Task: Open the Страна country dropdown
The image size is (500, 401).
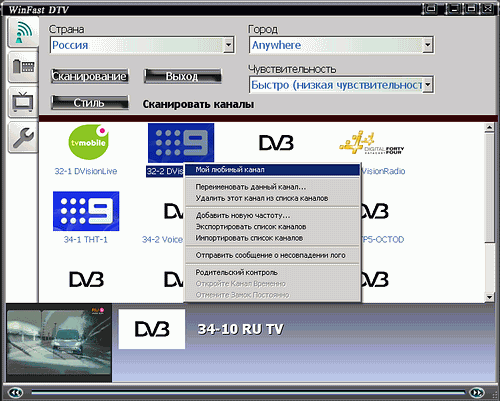Action: pyautogui.click(x=228, y=45)
